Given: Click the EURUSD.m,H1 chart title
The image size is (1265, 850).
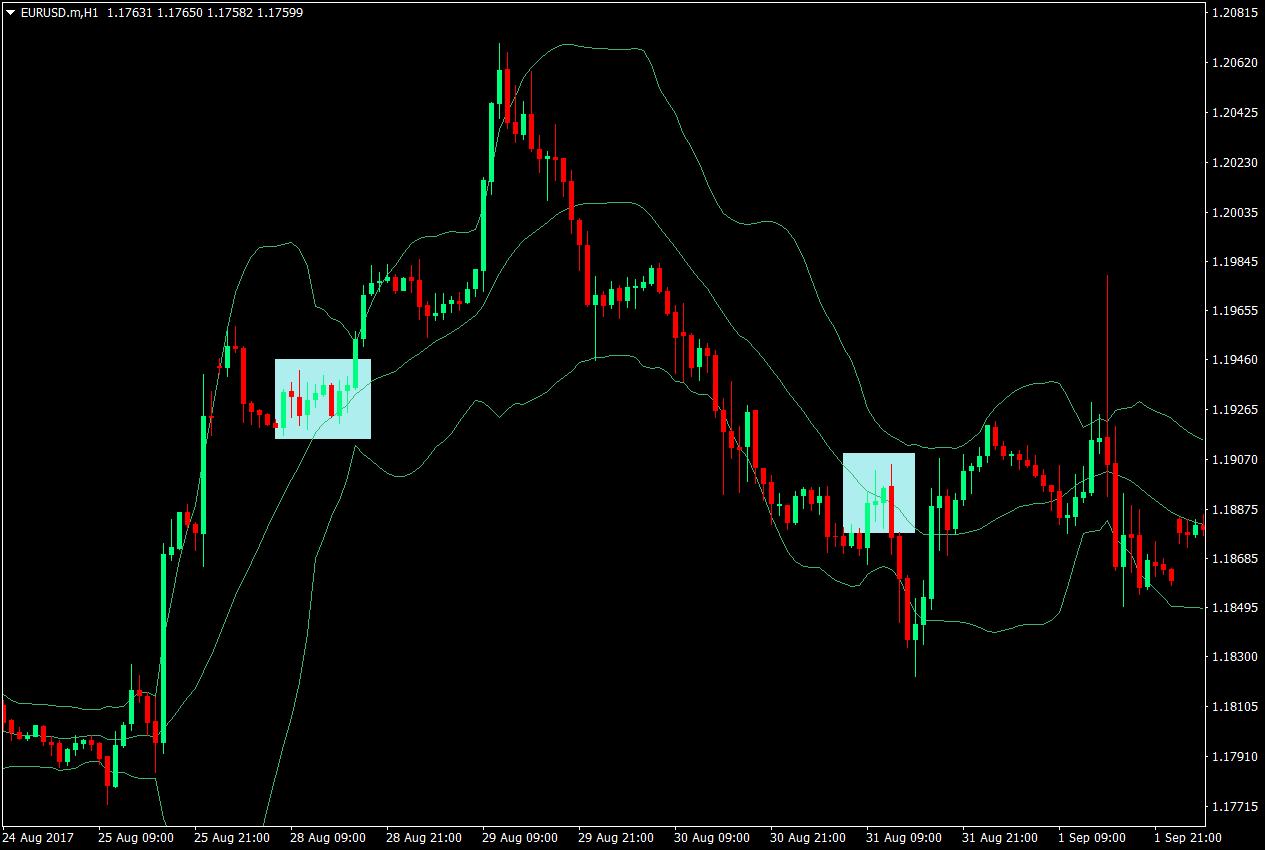Looking at the screenshot, I should (x=60, y=13).
